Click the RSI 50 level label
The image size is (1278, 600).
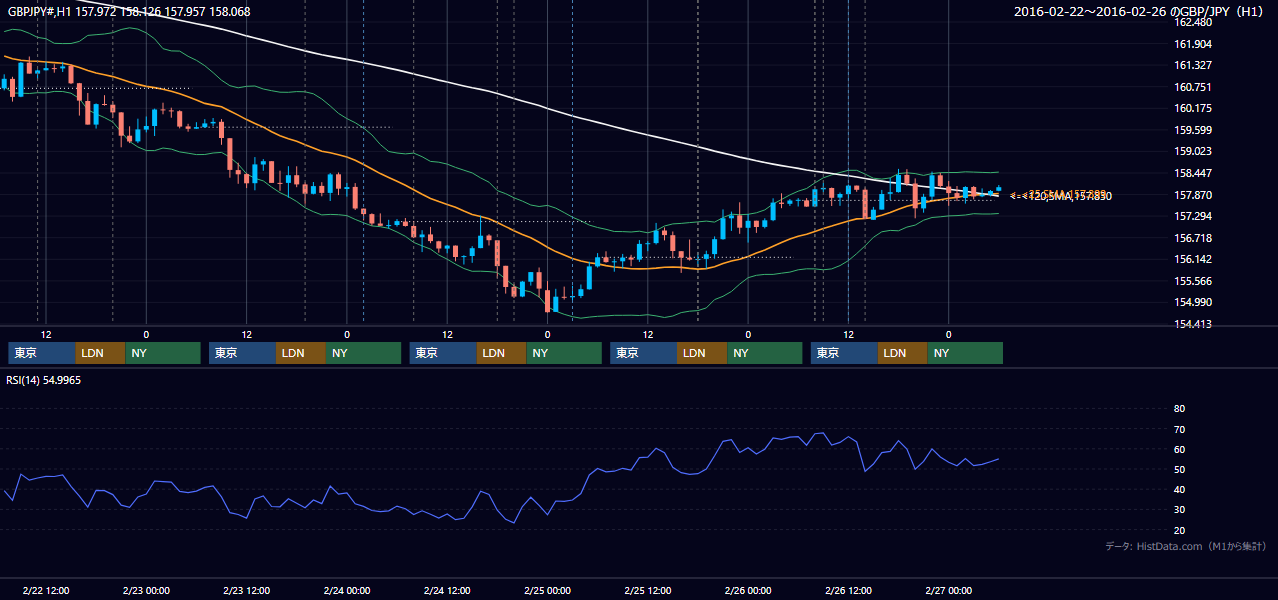tap(1179, 469)
